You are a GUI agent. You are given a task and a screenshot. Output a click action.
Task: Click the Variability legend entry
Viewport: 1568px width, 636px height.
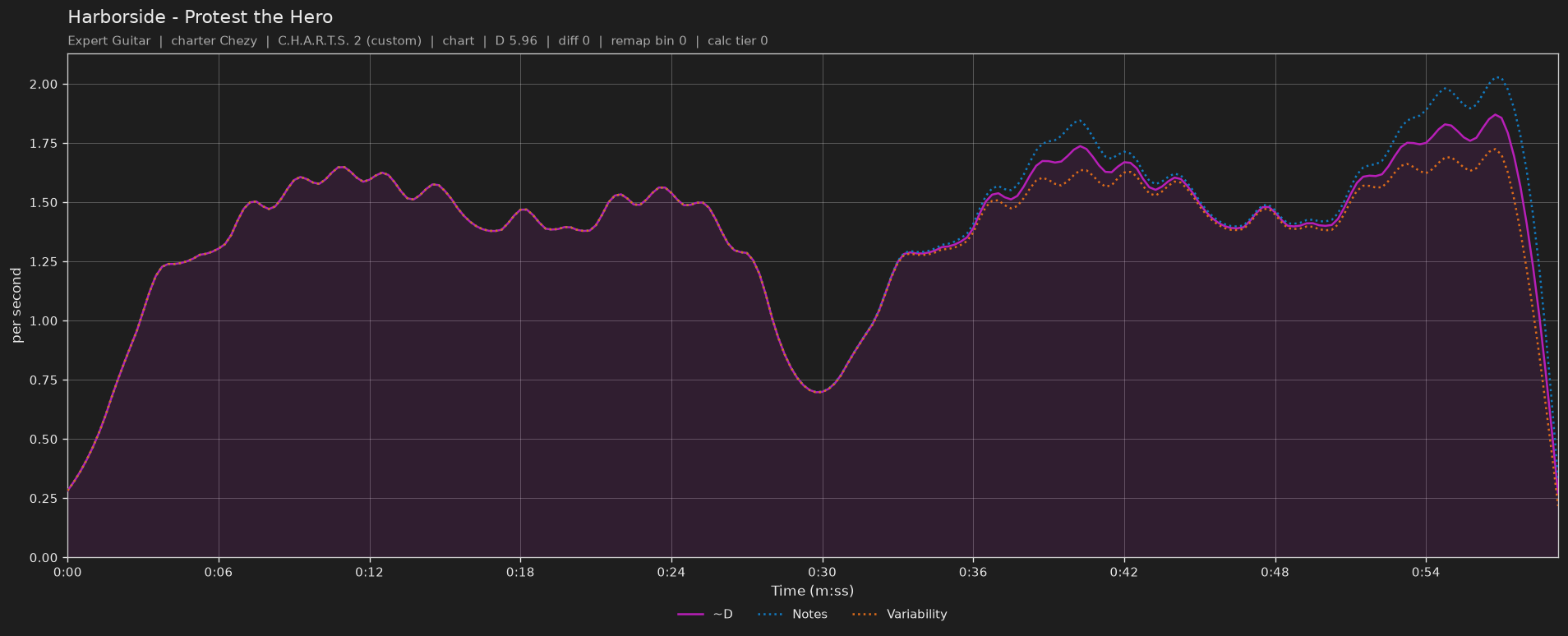click(900, 615)
